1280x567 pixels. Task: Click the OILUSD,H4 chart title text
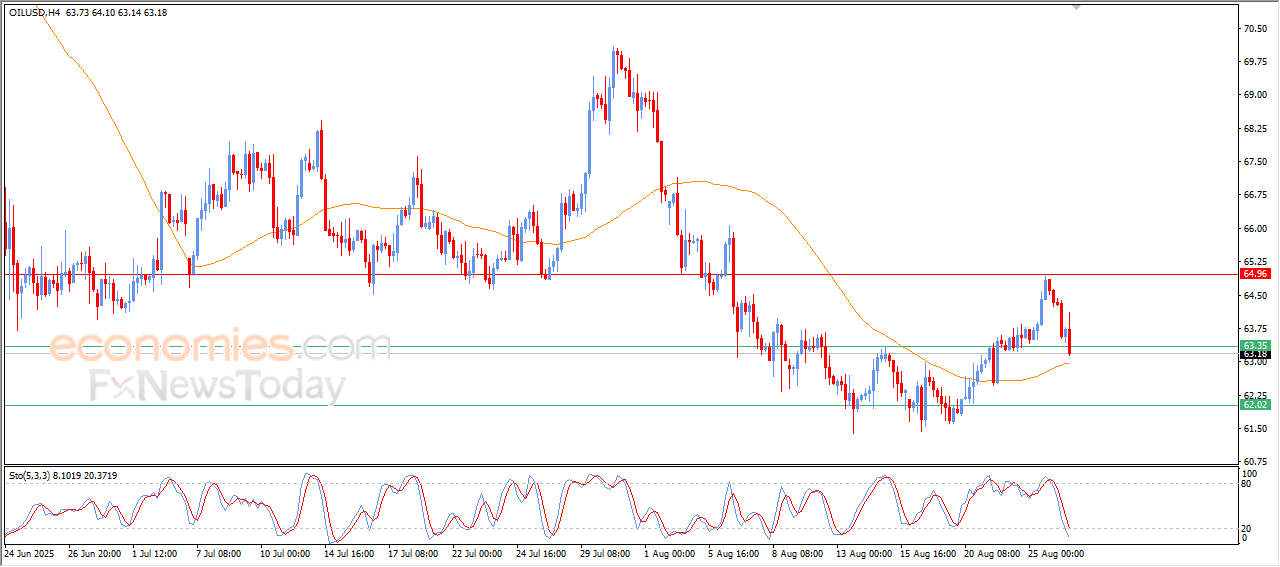(x=32, y=13)
